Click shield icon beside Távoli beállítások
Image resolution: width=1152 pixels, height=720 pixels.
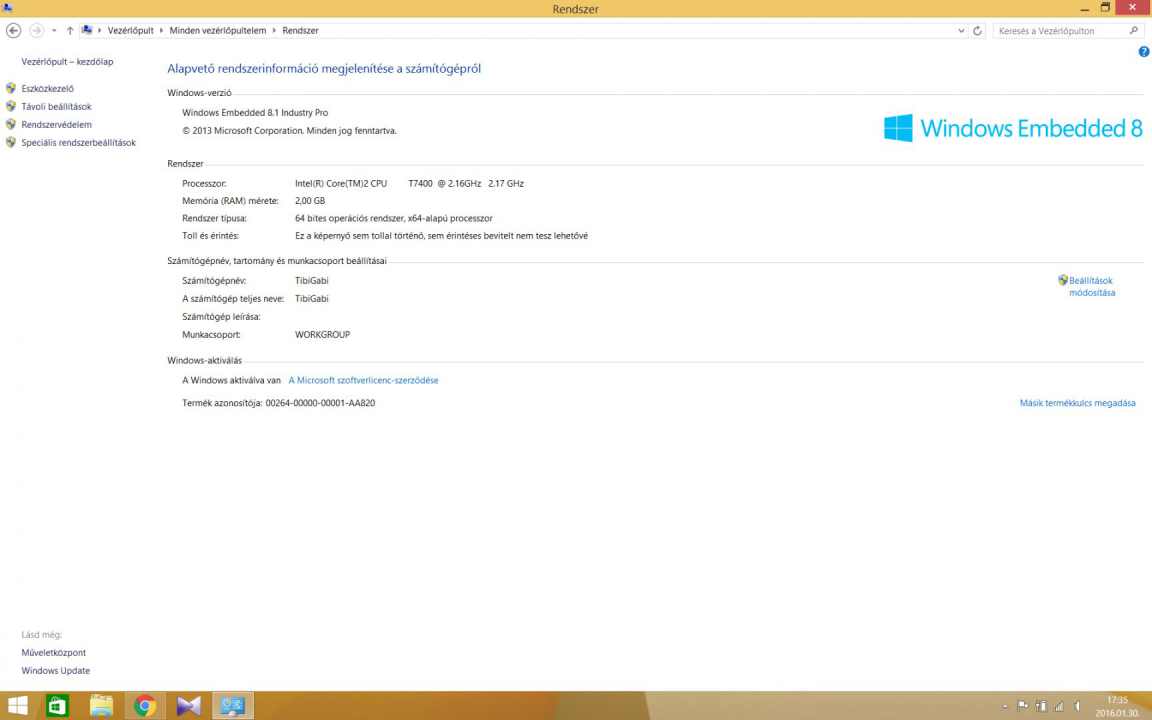[11, 107]
